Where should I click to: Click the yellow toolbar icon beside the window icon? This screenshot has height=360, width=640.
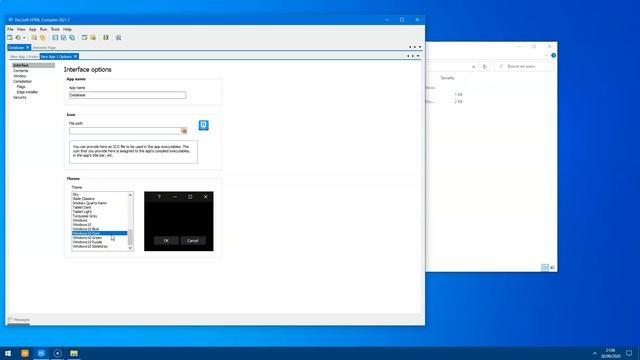point(93,38)
